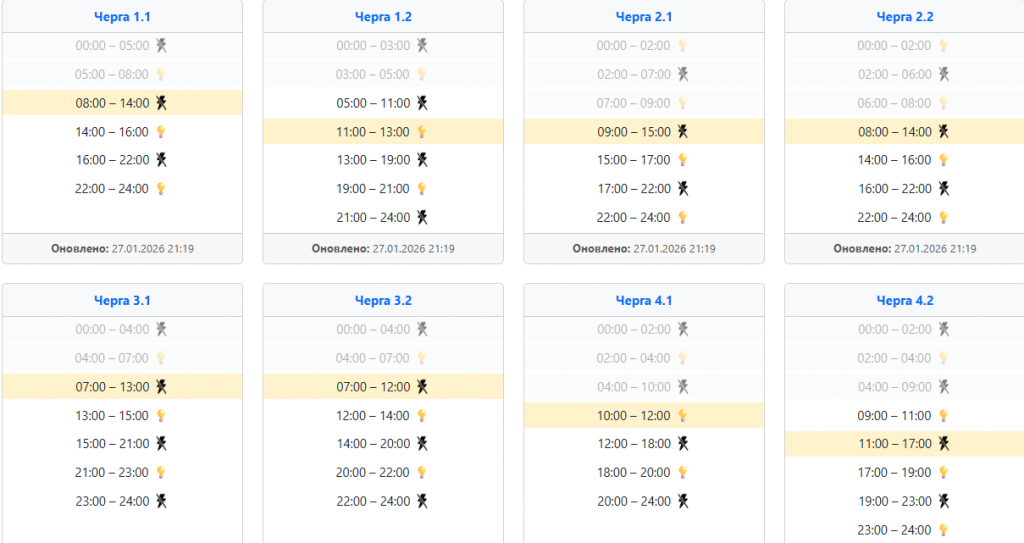This screenshot has height=543, width=1024.
Task: Click the lightbulb icon beside 12:00 – 14:00 in Черга 3.2
Action: tap(422, 415)
